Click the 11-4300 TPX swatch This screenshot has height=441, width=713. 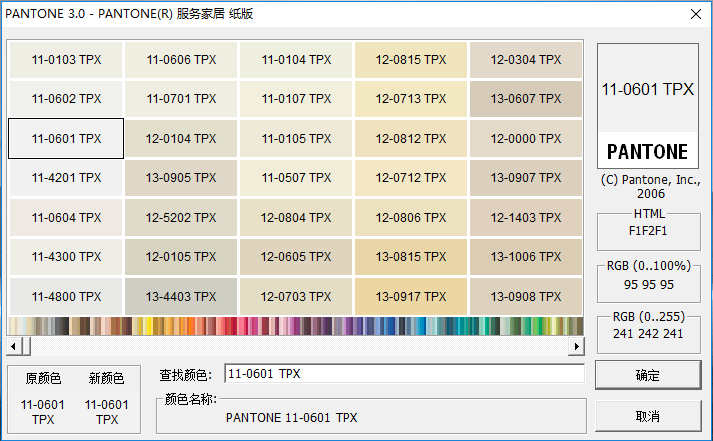tap(66, 257)
